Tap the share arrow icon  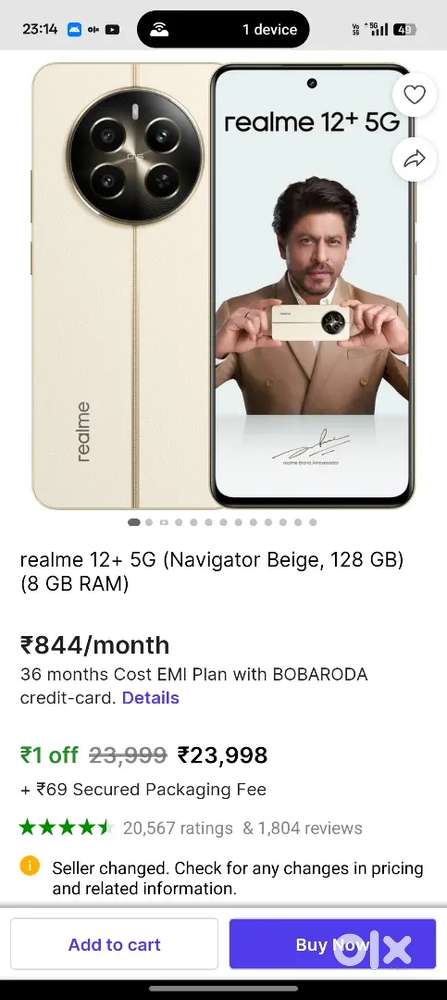point(414,159)
